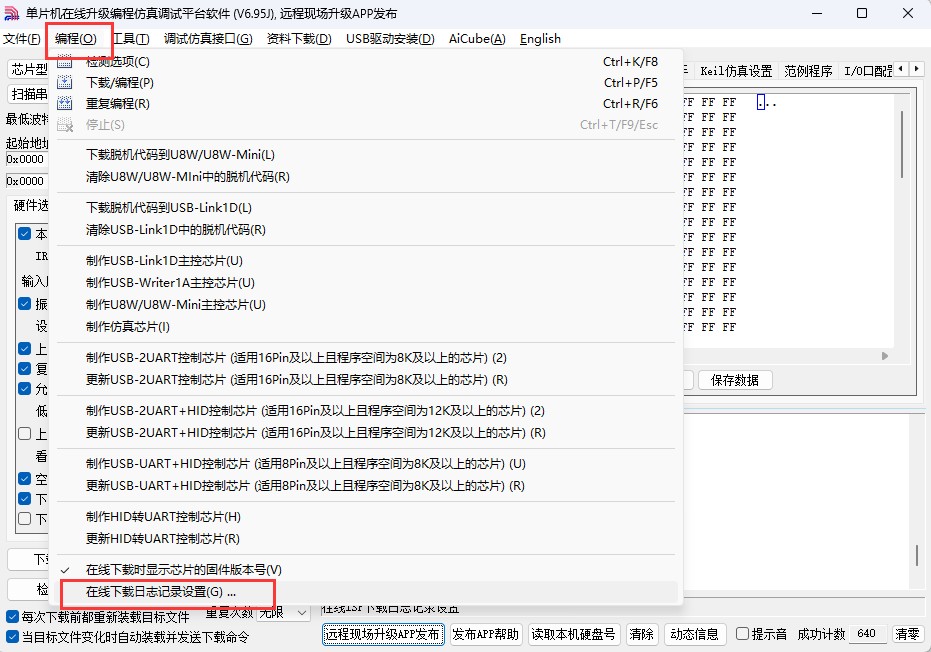Choose 制作U8W/U8W-Mini主控芯片(U)
The height and width of the screenshot is (652, 931).
tap(366, 305)
